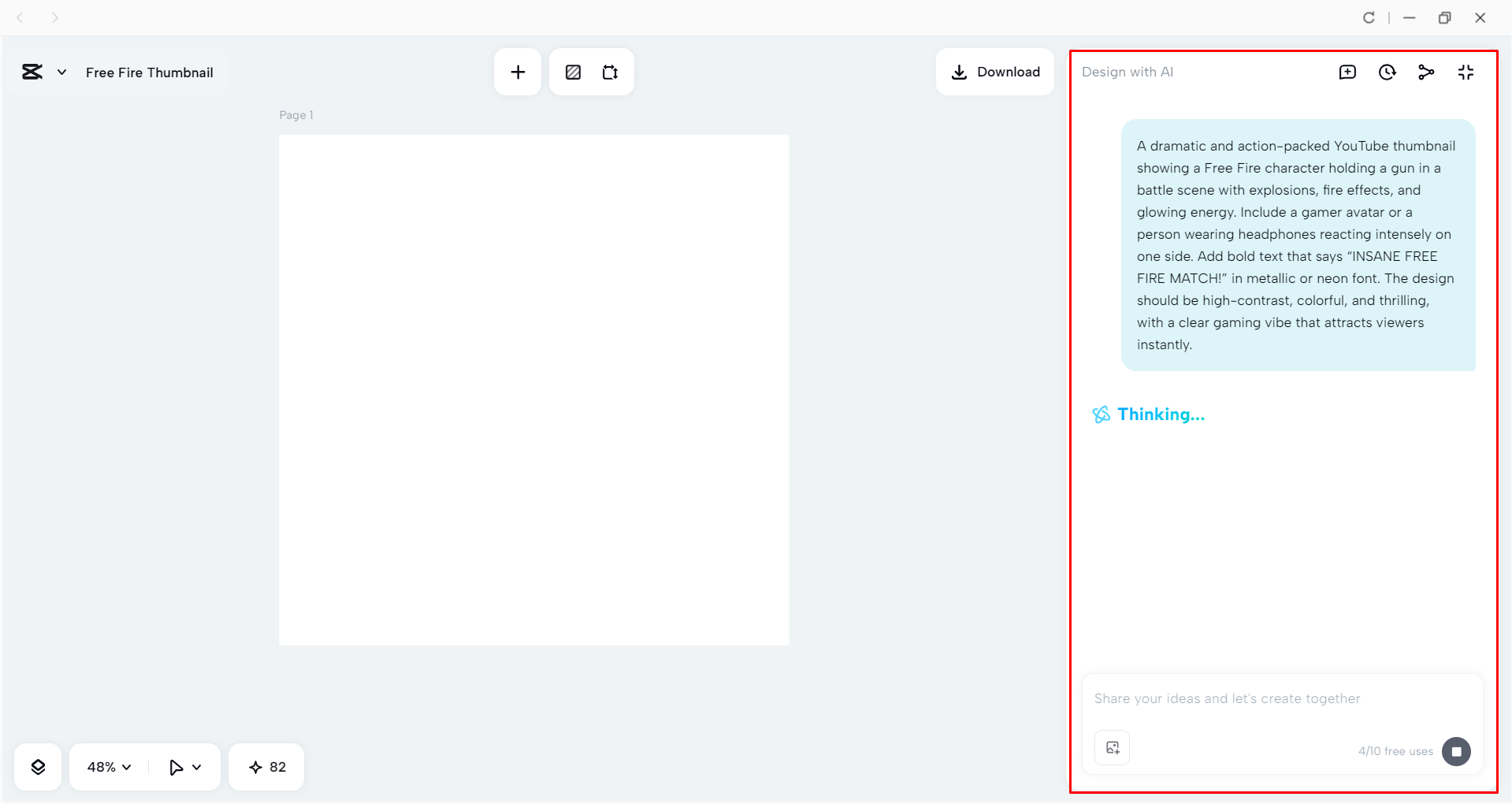Start a new AI chat

(x=1347, y=73)
